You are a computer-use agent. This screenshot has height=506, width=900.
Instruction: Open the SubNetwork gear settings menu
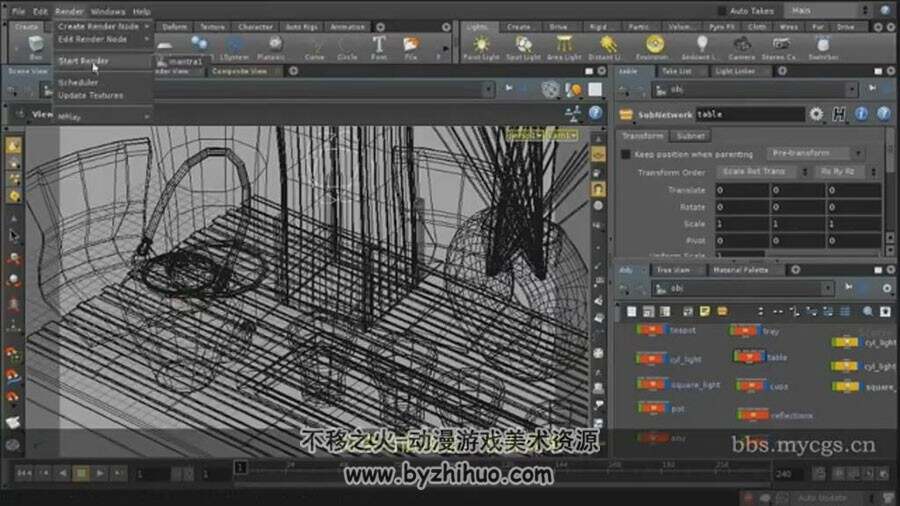point(816,114)
